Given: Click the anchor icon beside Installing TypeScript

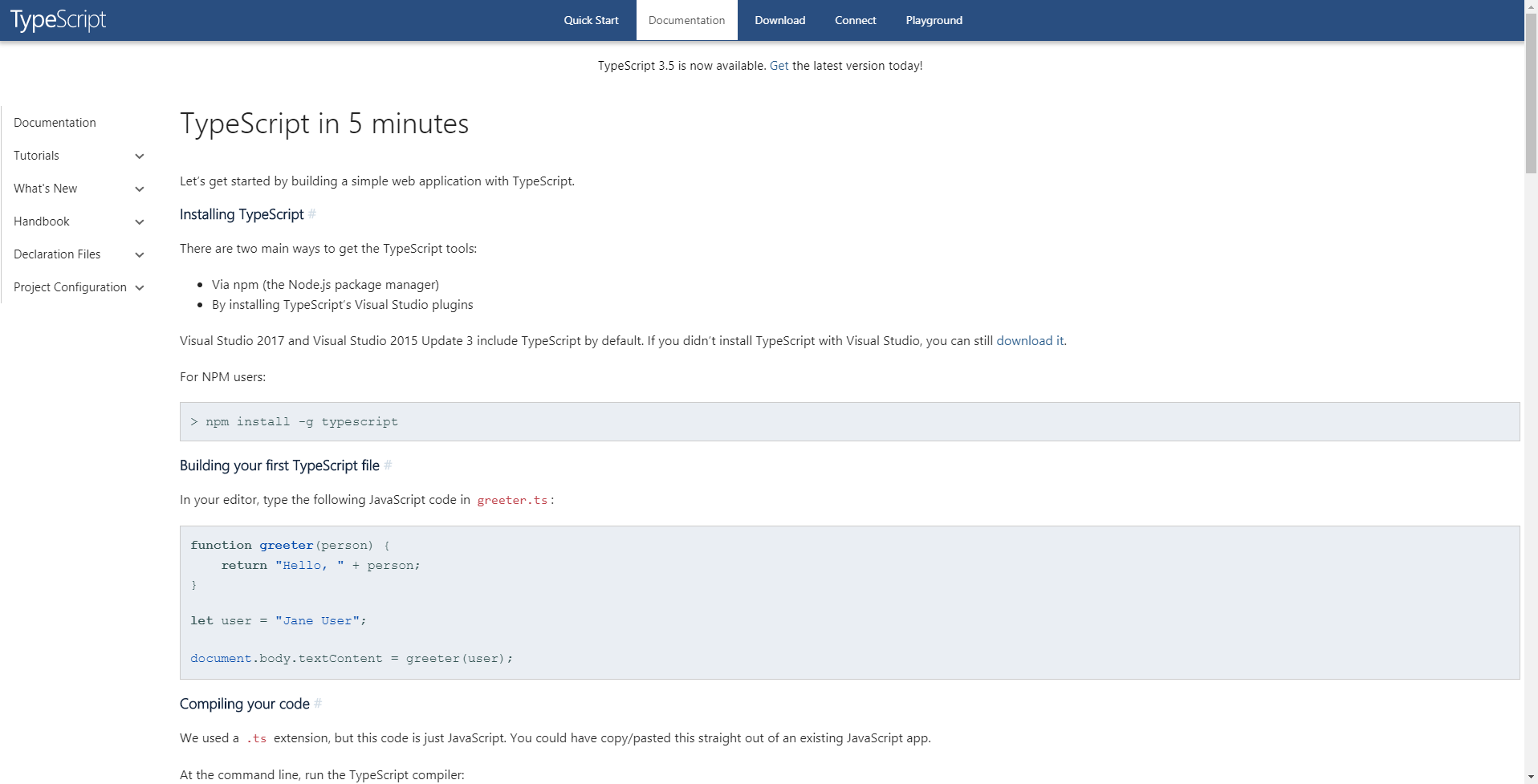Looking at the screenshot, I should tap(312, 214).
